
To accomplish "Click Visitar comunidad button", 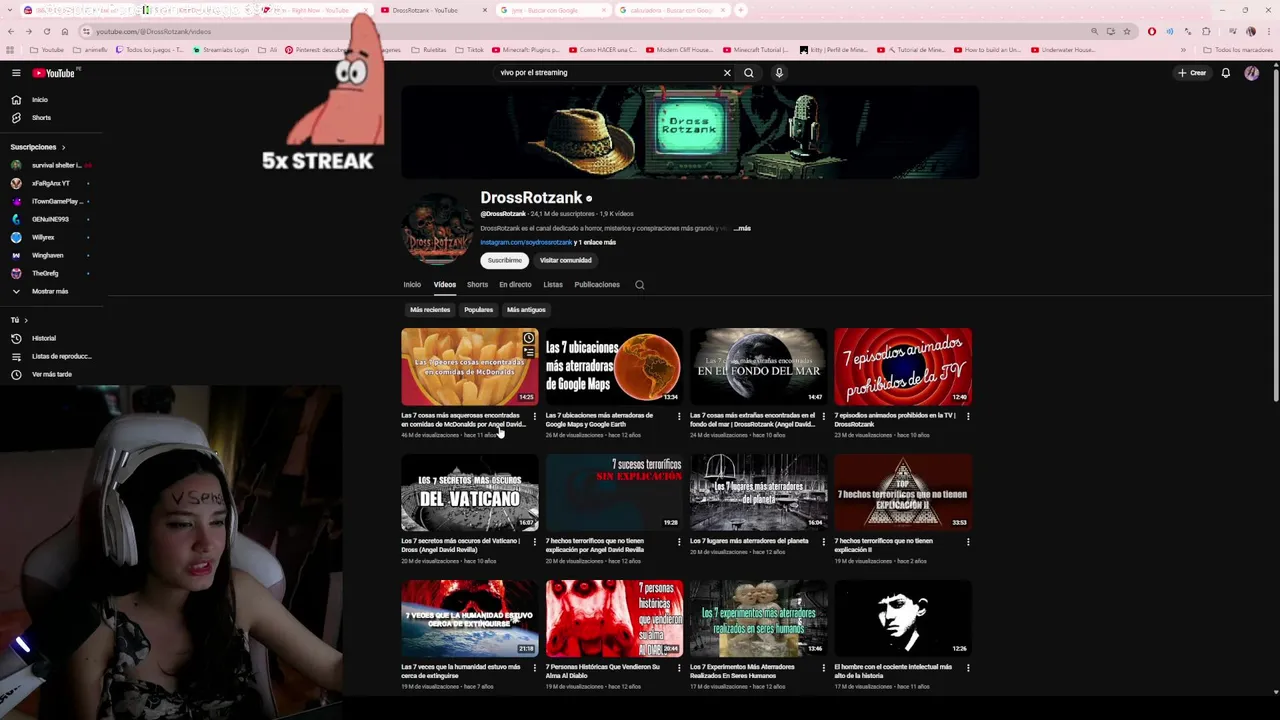I will click(566, 261).
